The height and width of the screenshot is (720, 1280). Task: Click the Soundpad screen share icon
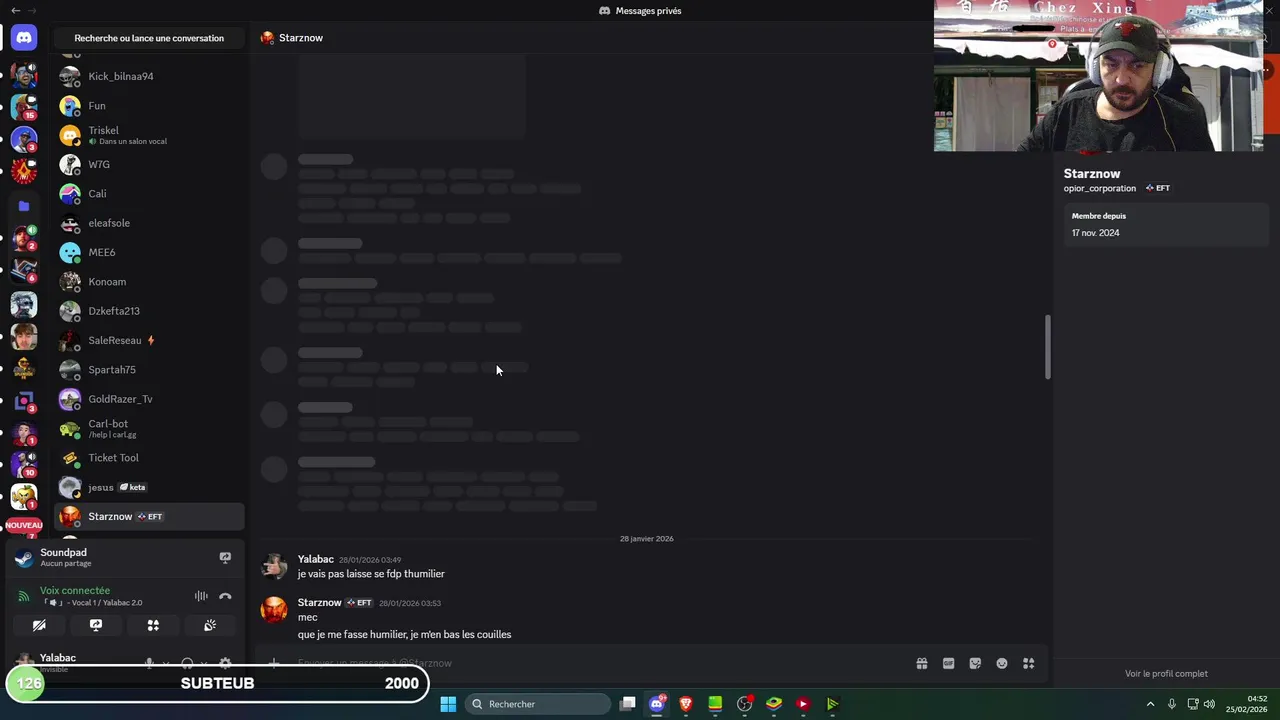225,557
